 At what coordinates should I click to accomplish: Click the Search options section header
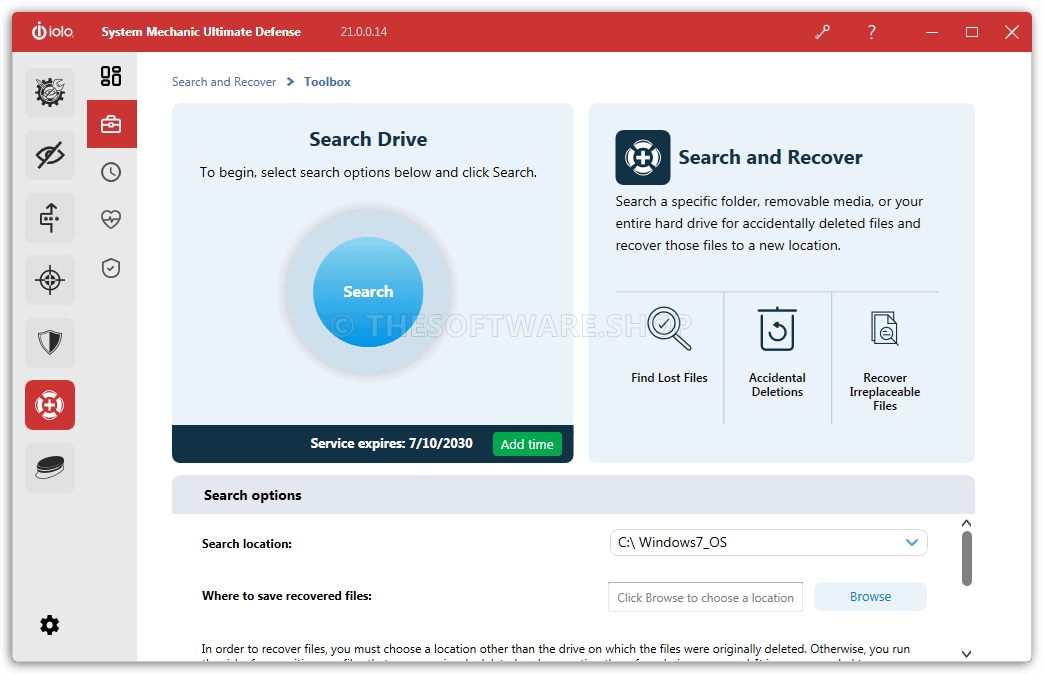[573, 495]
